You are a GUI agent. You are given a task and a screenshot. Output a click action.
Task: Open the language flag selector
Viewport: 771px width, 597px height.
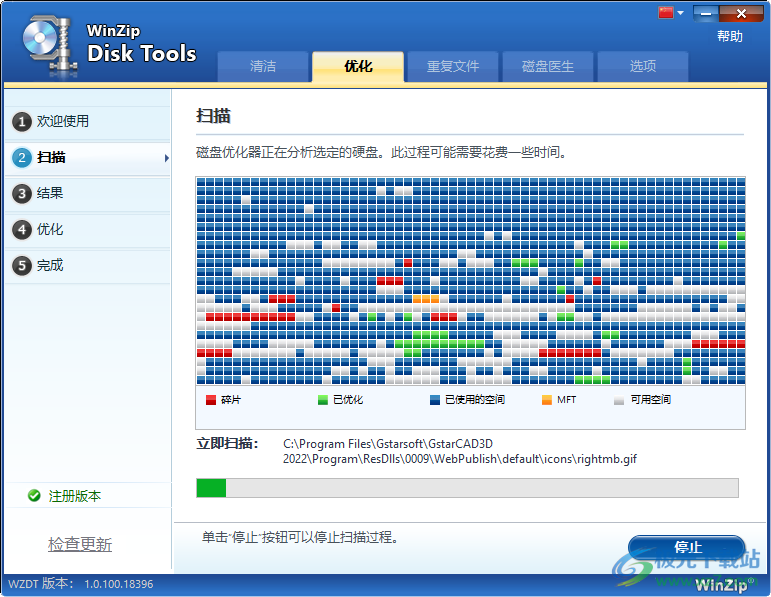point(666,13)
